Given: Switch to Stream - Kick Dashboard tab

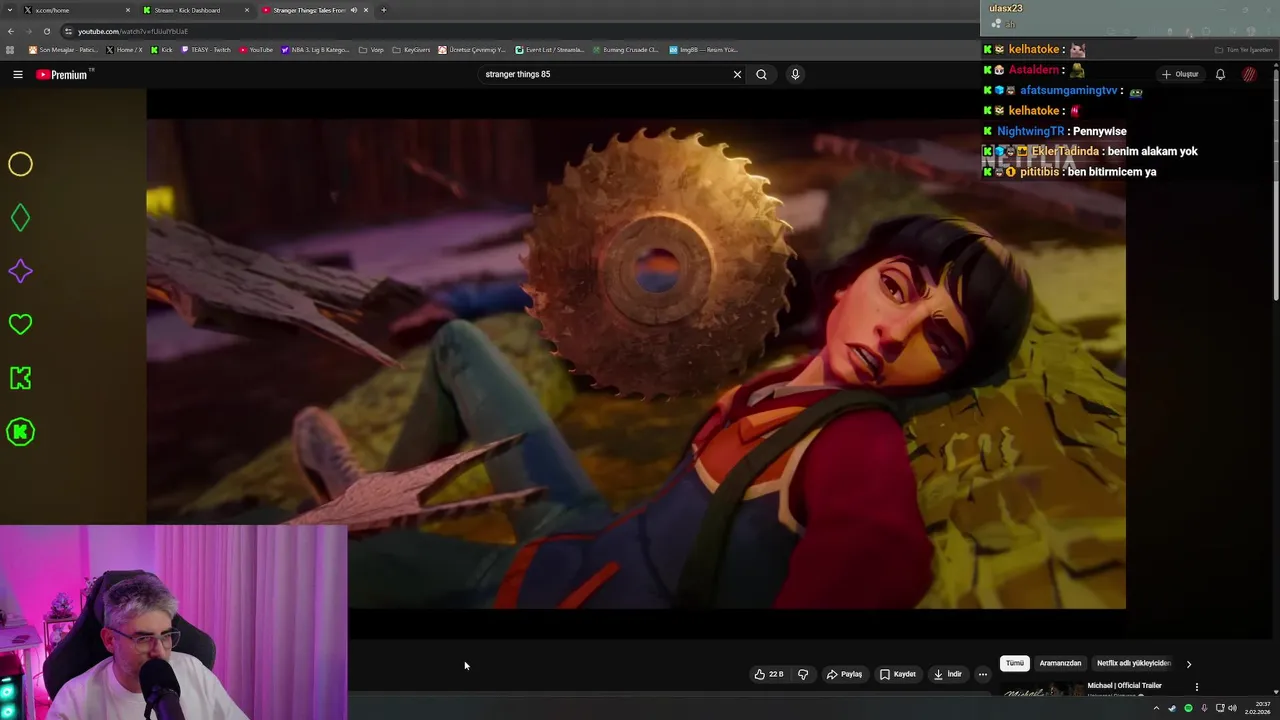Looking at the screenshot, I should (195, 10).
